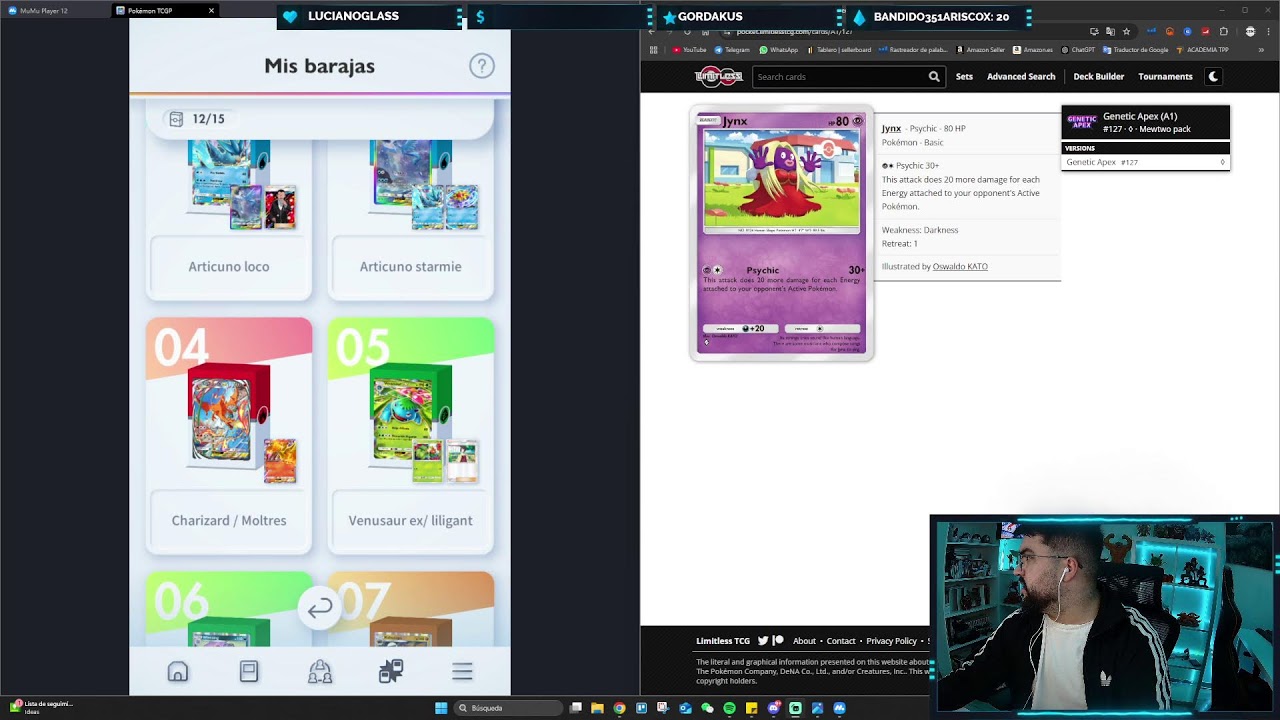The image size is (1280, 720).
Task: Open the Jynx name link
Action: [x=891, y=128]
